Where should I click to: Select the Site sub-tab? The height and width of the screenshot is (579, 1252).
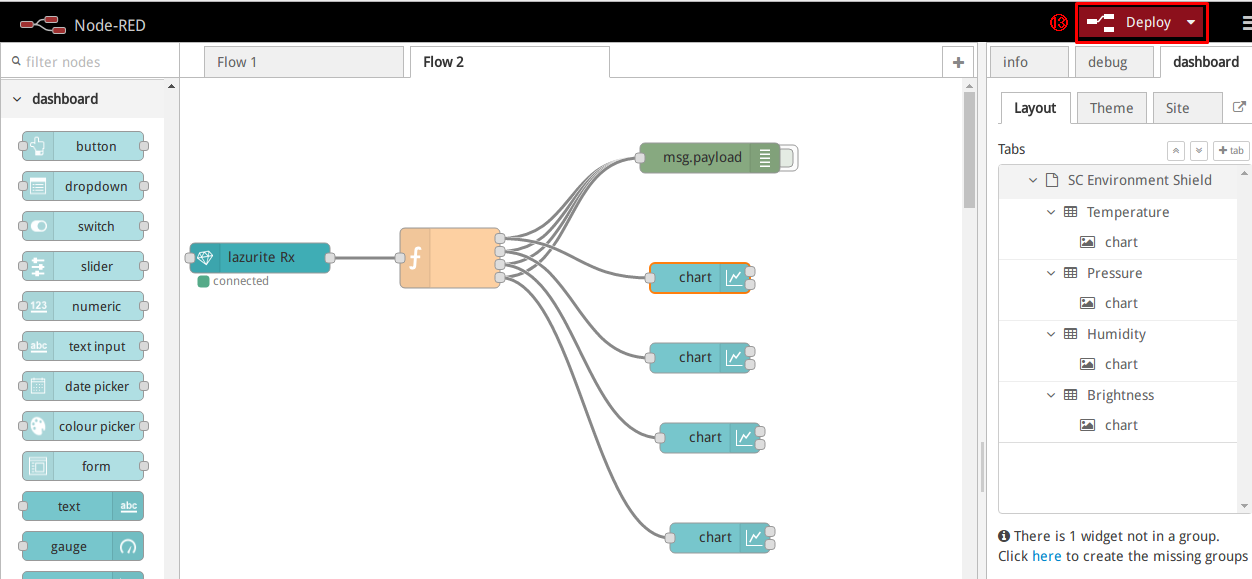pyautogui.click(x=1187, y=108)
